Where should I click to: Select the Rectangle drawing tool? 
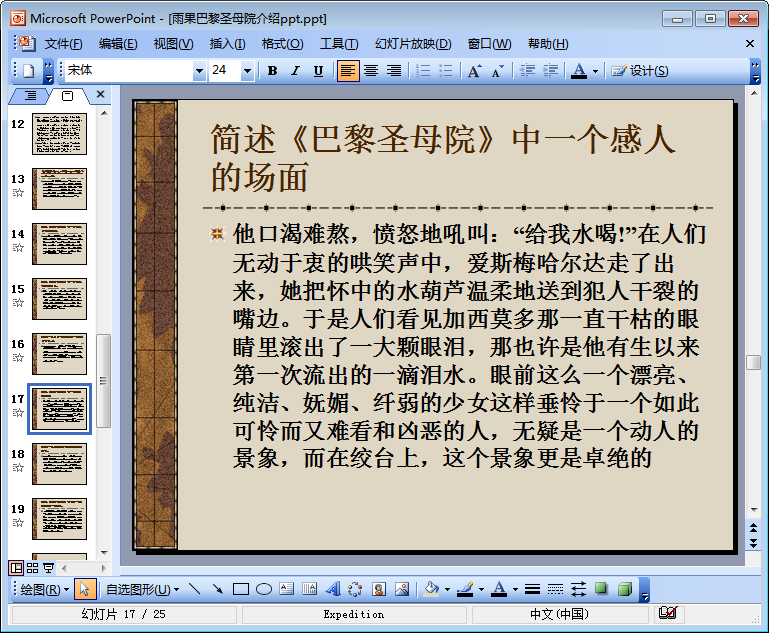point(241,589)
